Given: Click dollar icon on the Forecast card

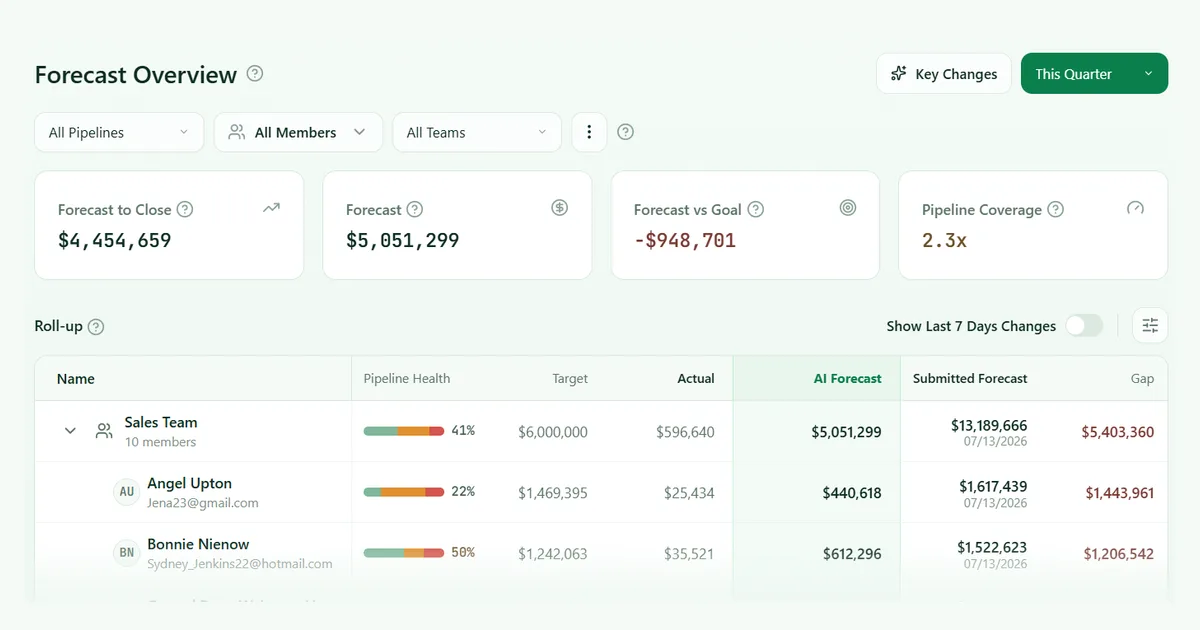Looking at the screenshot, I should pyautogui.click(x=560, y=208).
